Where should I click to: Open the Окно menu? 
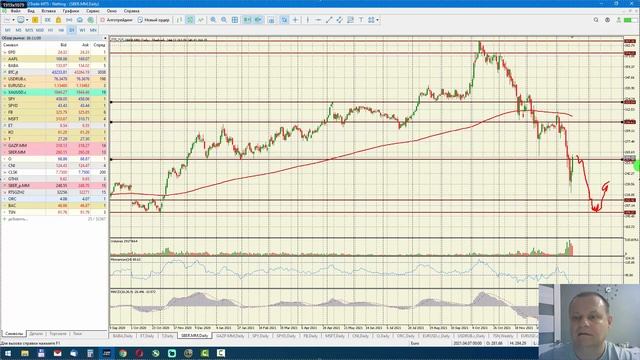(x=112, y=11)
